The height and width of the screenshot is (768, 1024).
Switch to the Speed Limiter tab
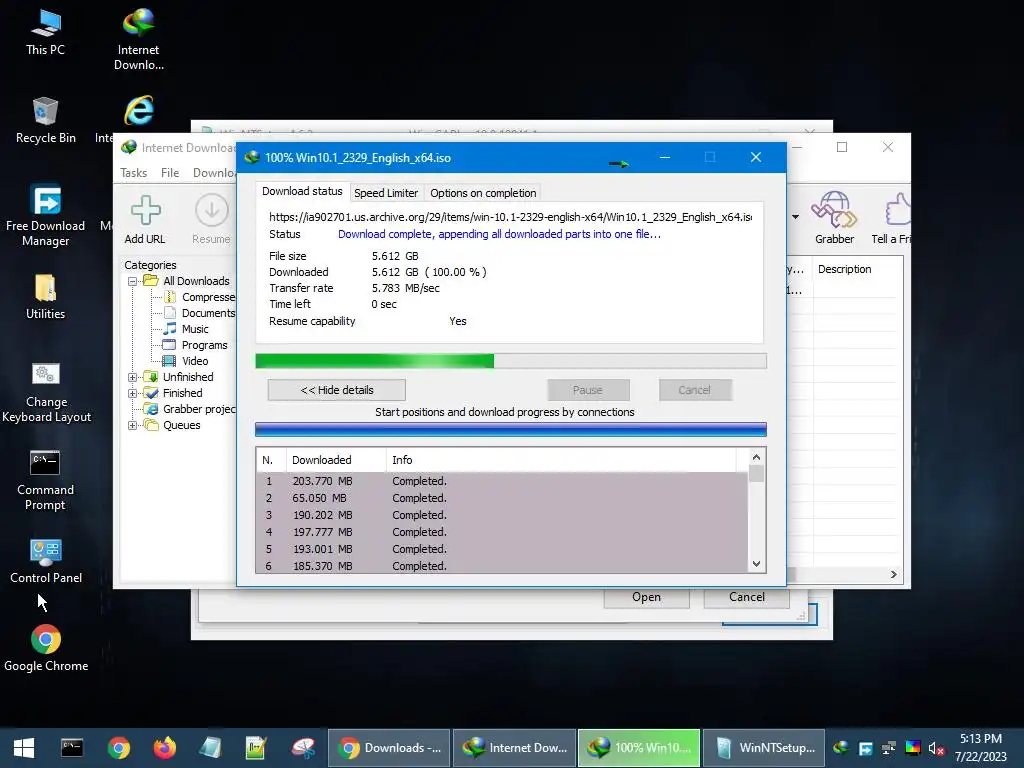386,193
